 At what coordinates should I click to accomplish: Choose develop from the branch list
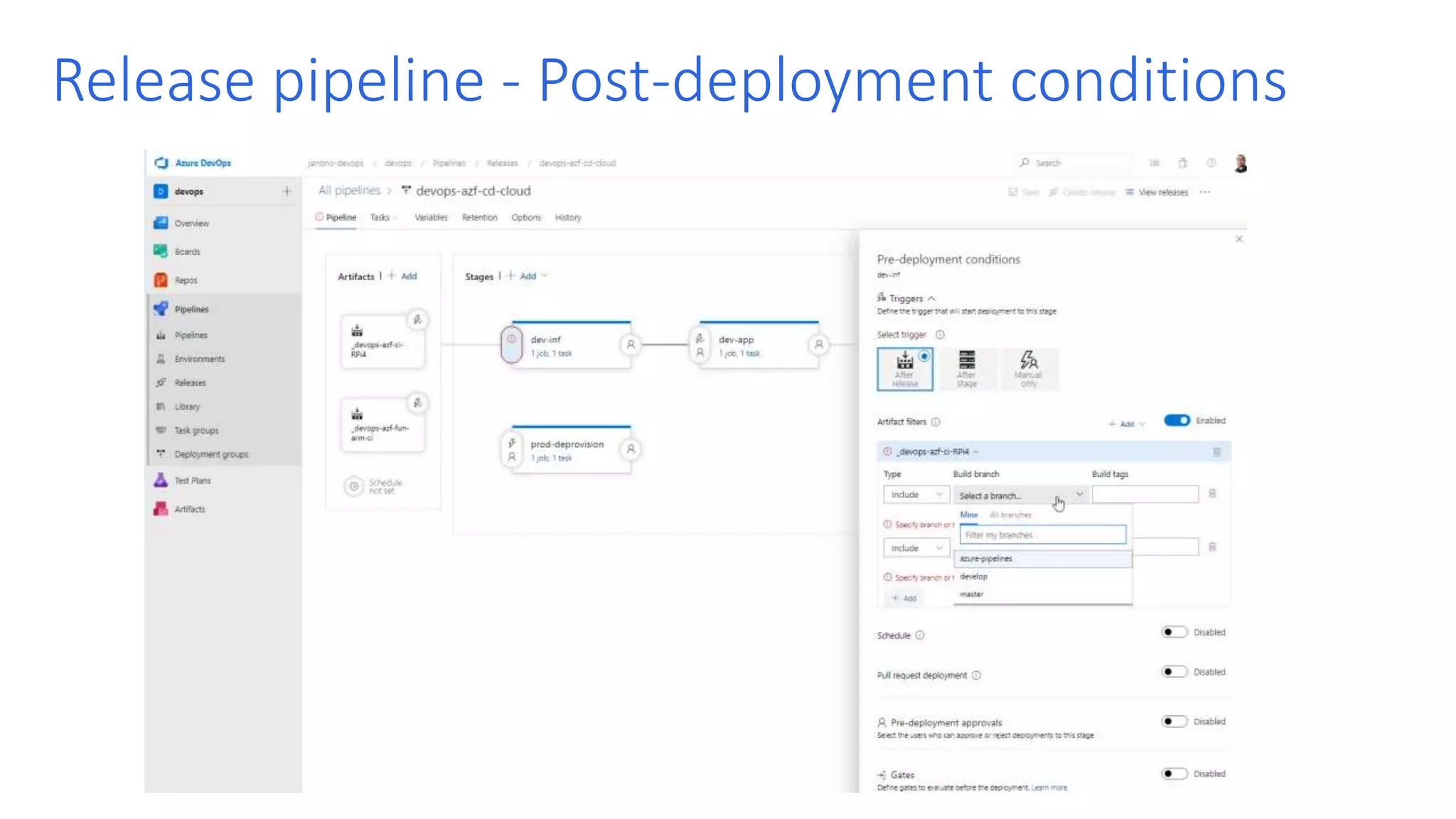(x=974, y=577)
